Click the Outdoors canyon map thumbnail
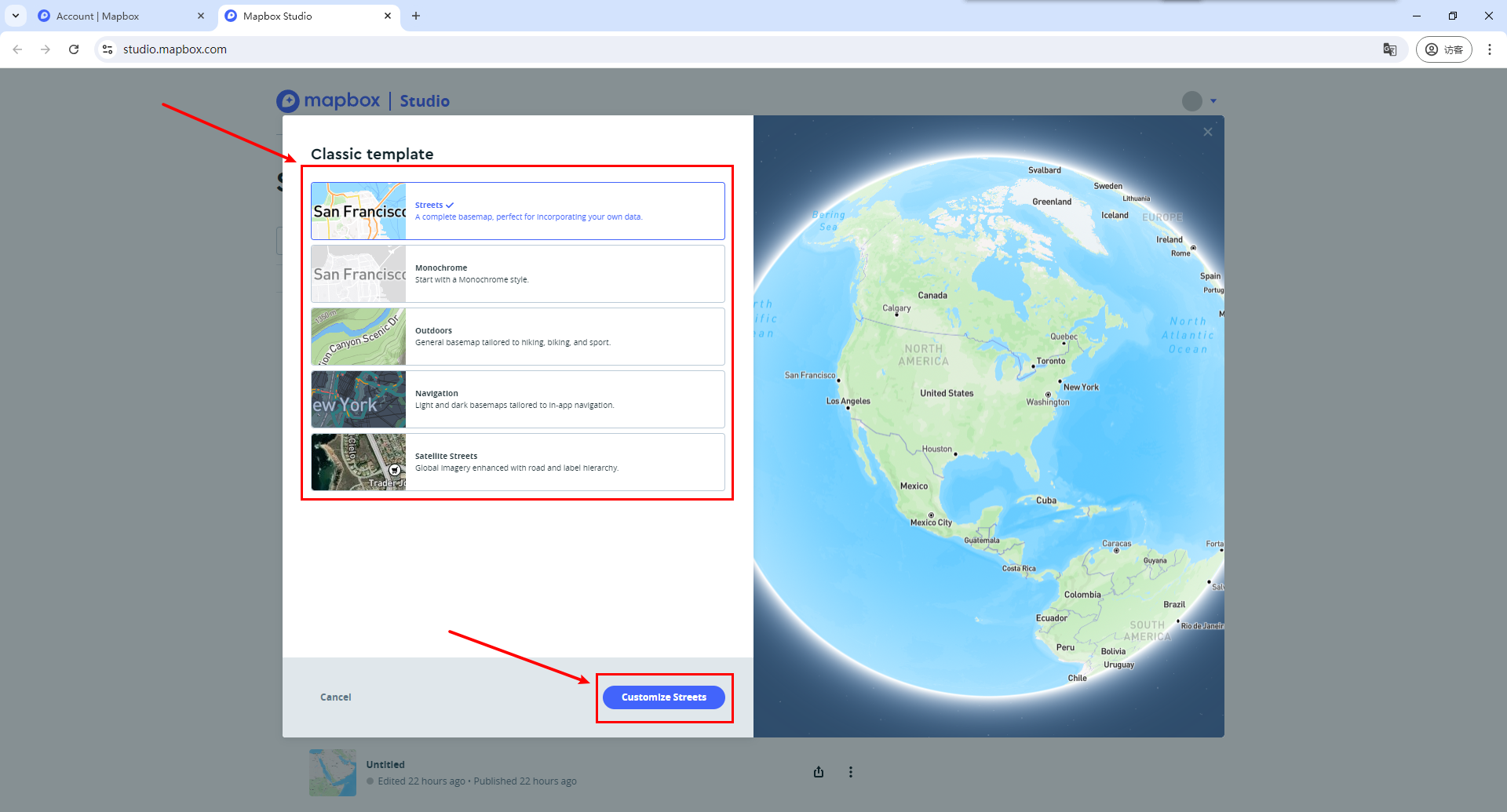This screenshot has width=1507, height=812. tap(359, 337)
